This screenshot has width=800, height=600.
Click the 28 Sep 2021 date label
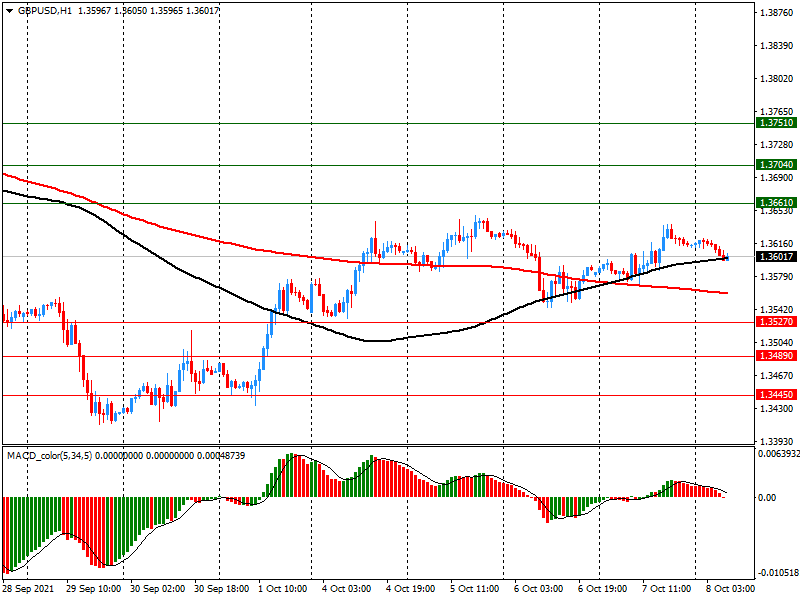point(29,589)
